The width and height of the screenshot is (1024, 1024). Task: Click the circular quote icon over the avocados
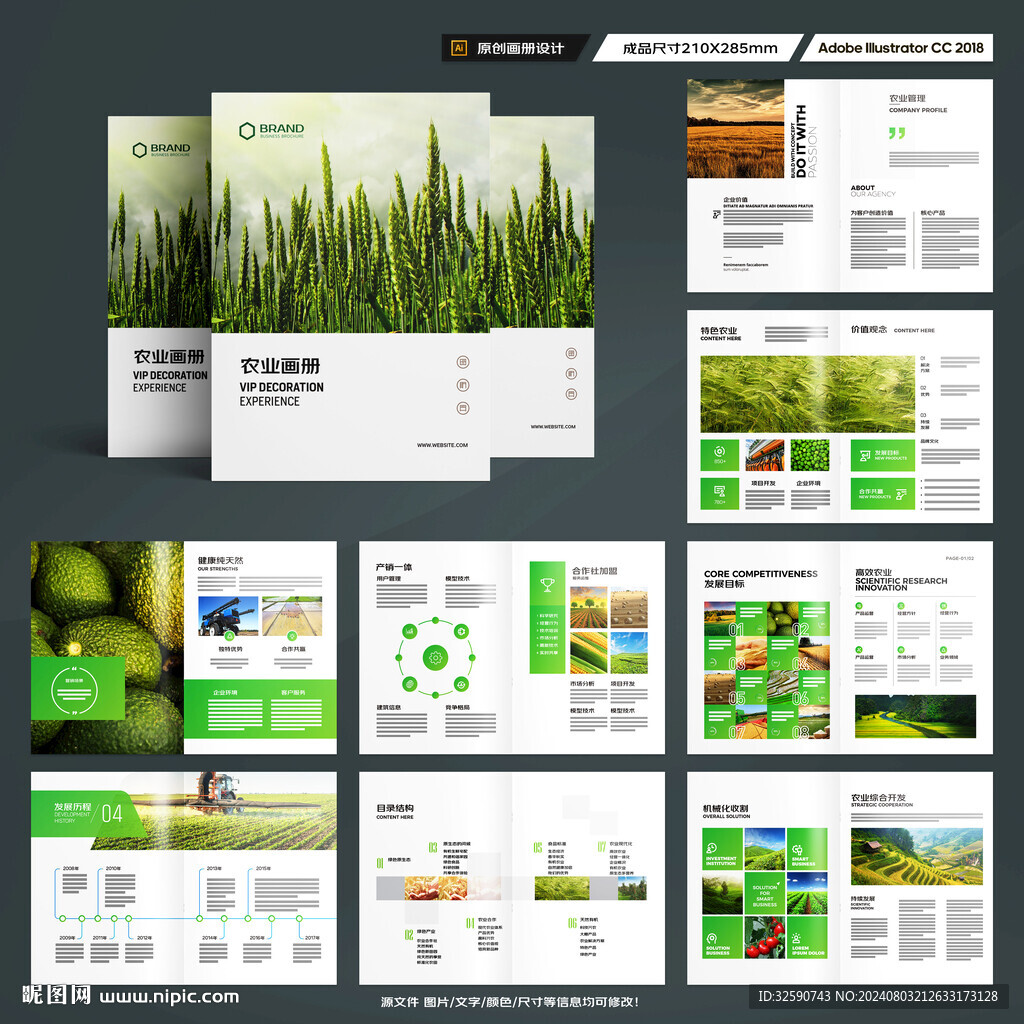(x=74, y=690)
